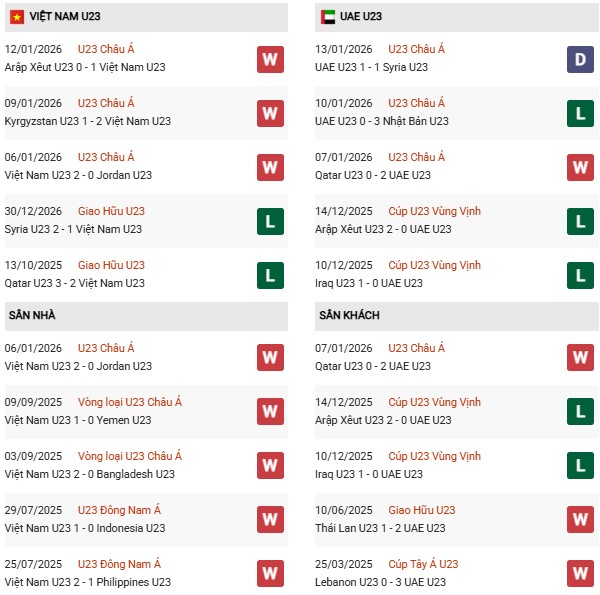Click W badge for Lebanon 0-3 UAE
600x595 pixels.
click(x=581, y=574)
